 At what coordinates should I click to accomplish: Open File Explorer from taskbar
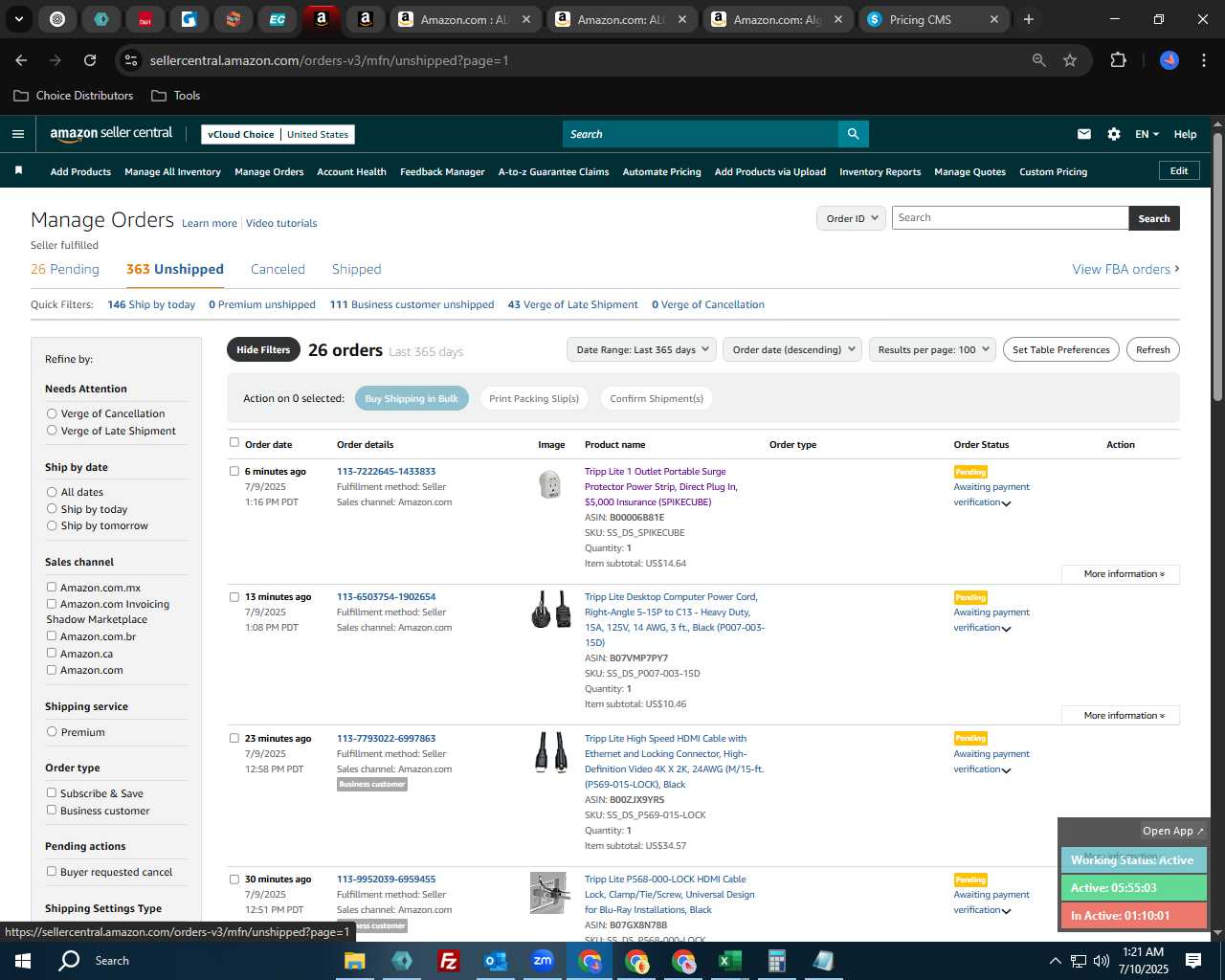pos(355,961)
